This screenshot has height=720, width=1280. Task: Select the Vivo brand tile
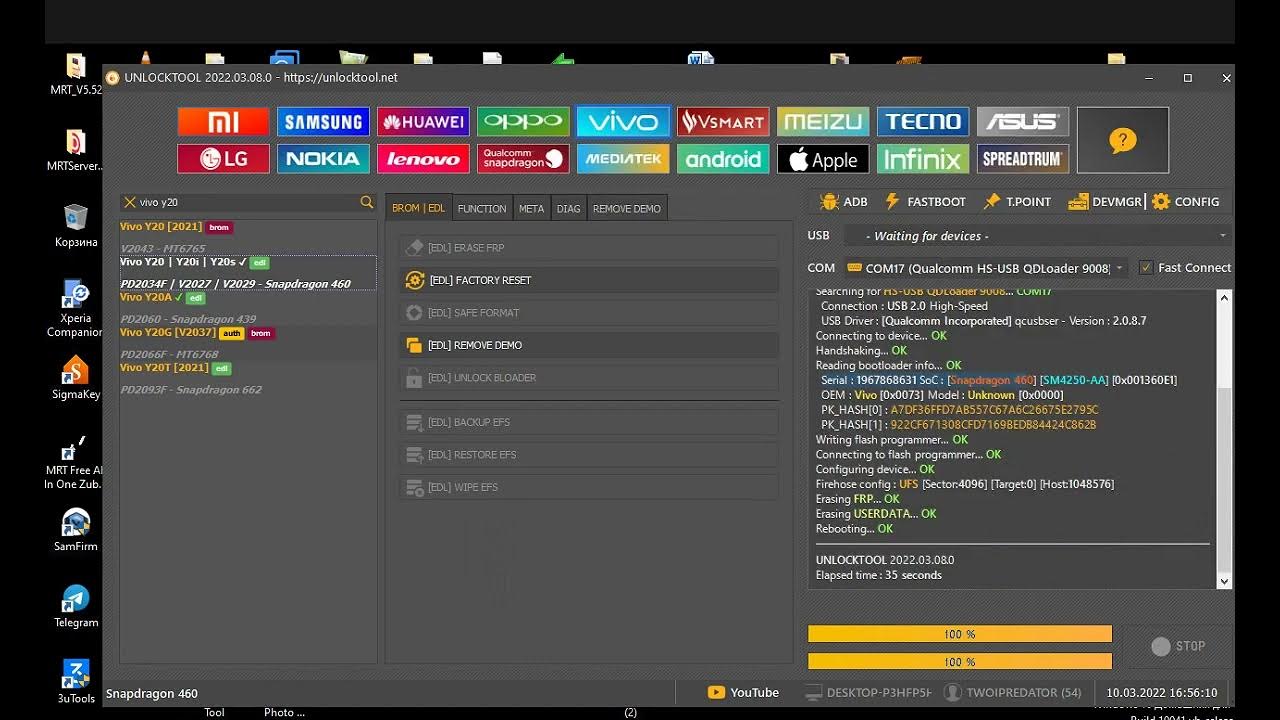pyautogui.click(x=623, y=122)
